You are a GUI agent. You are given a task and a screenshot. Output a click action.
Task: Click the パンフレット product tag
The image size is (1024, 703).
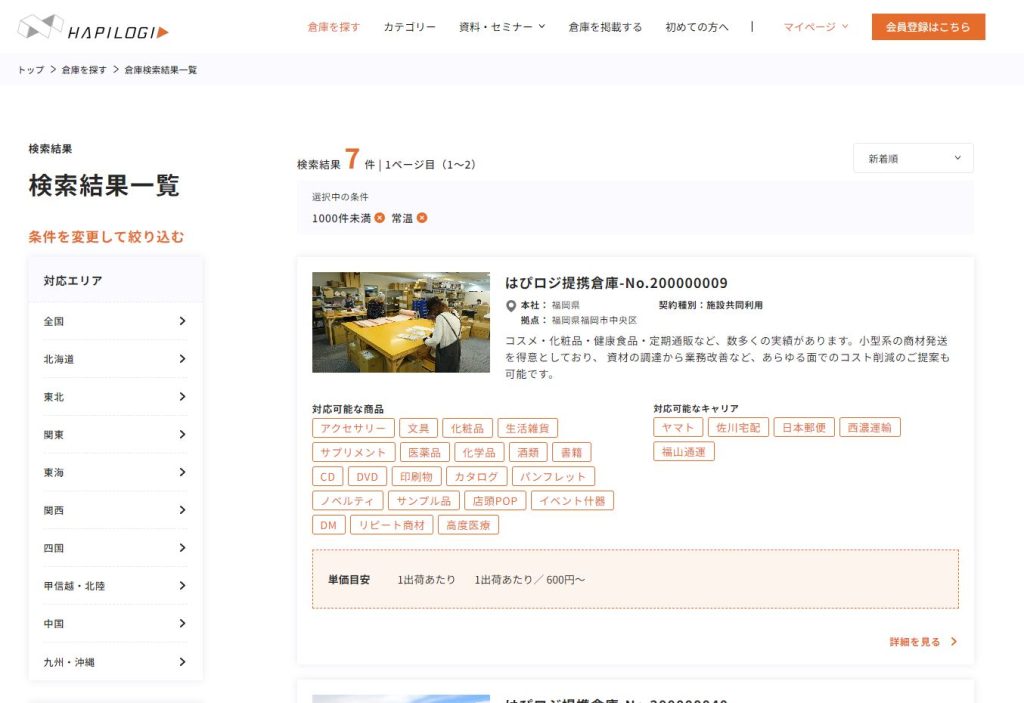[x=553, y=476]
